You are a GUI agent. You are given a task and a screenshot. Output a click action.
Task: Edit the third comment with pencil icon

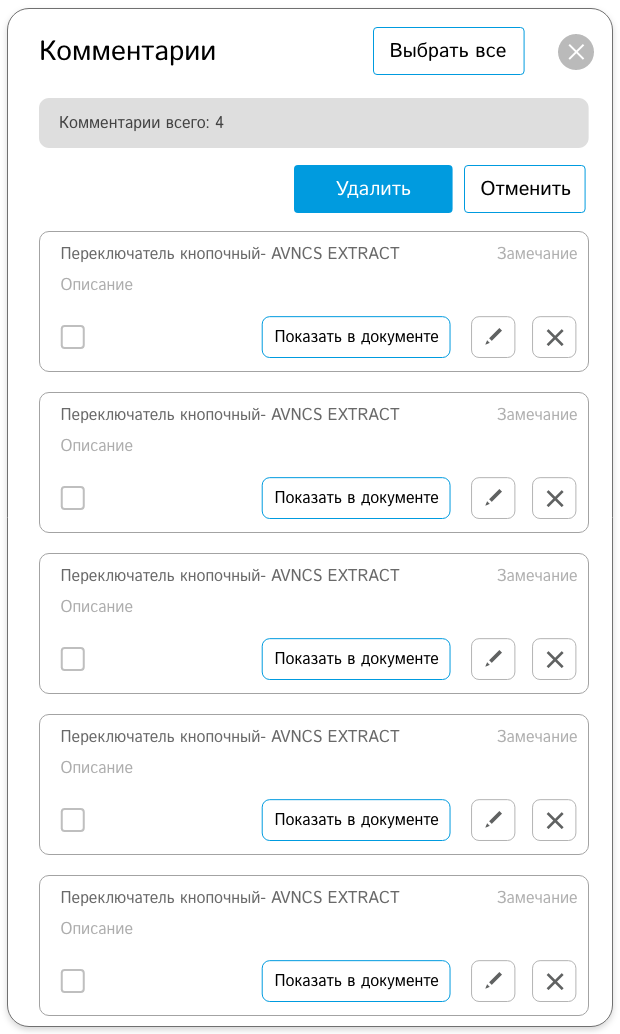493,659
